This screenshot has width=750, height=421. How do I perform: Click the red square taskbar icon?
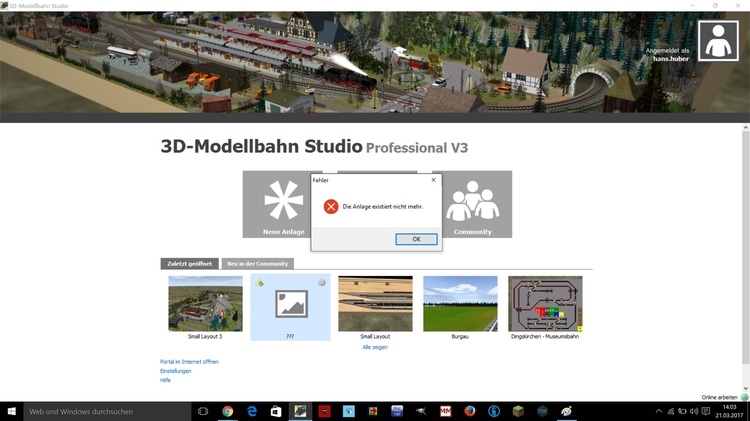coord(325,411)
